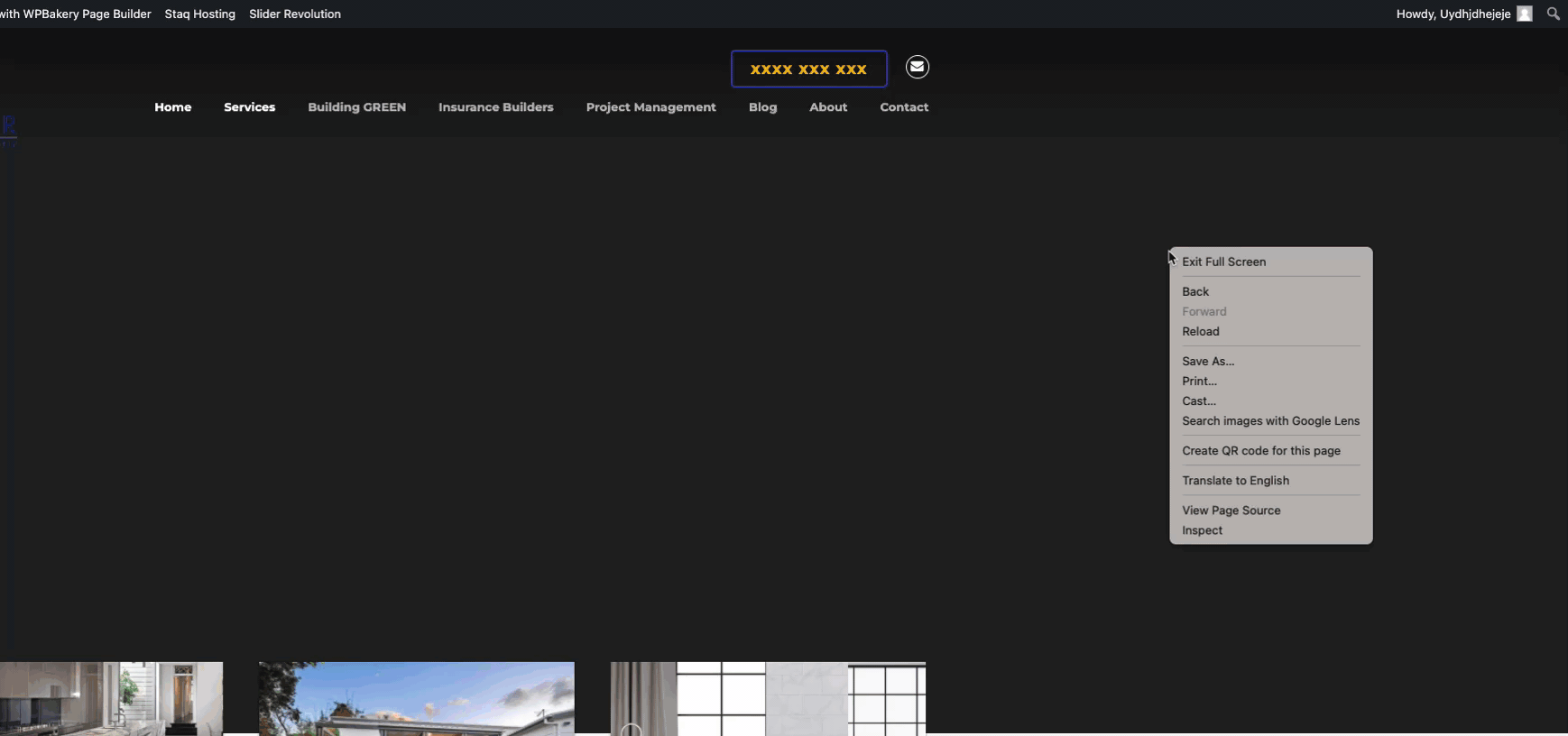Go to the Building GREEN page
Viewport: 1568px width, 736px height.
coord(356,106)
